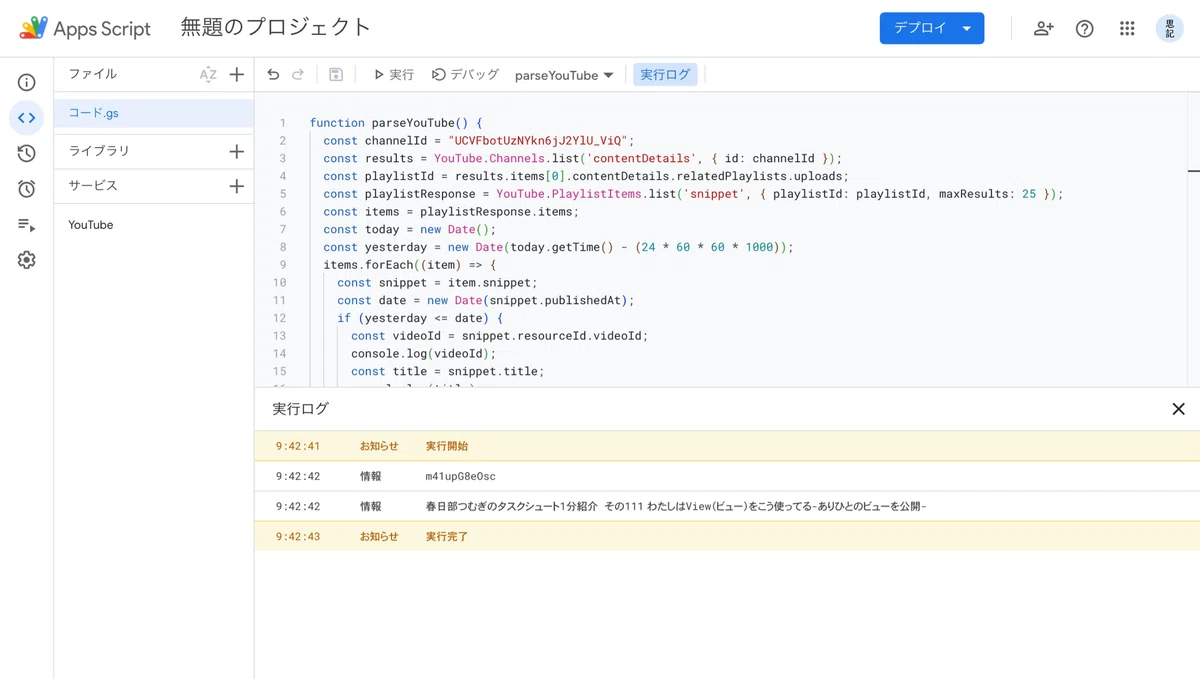This screenshot has height=679, width=1200.
Task: Select the コード.gs file
Action: coord(154,113)
